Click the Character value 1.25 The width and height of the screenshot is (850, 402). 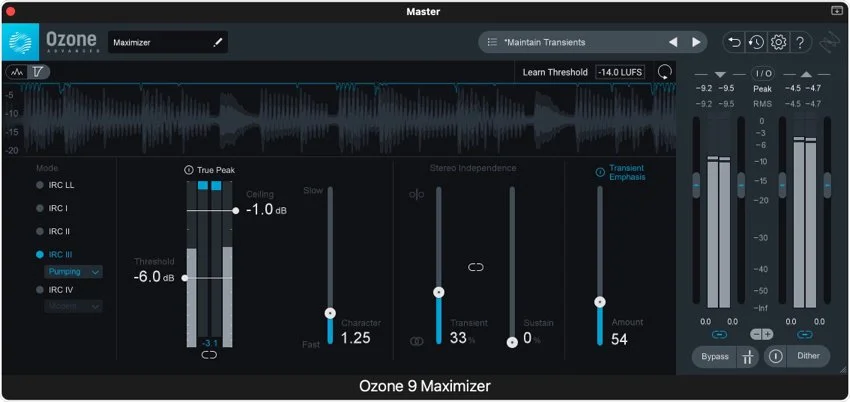[356, 338]
